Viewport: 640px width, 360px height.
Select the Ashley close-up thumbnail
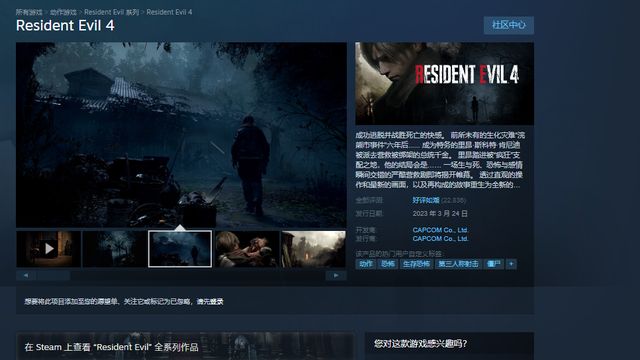coord(247,249)
